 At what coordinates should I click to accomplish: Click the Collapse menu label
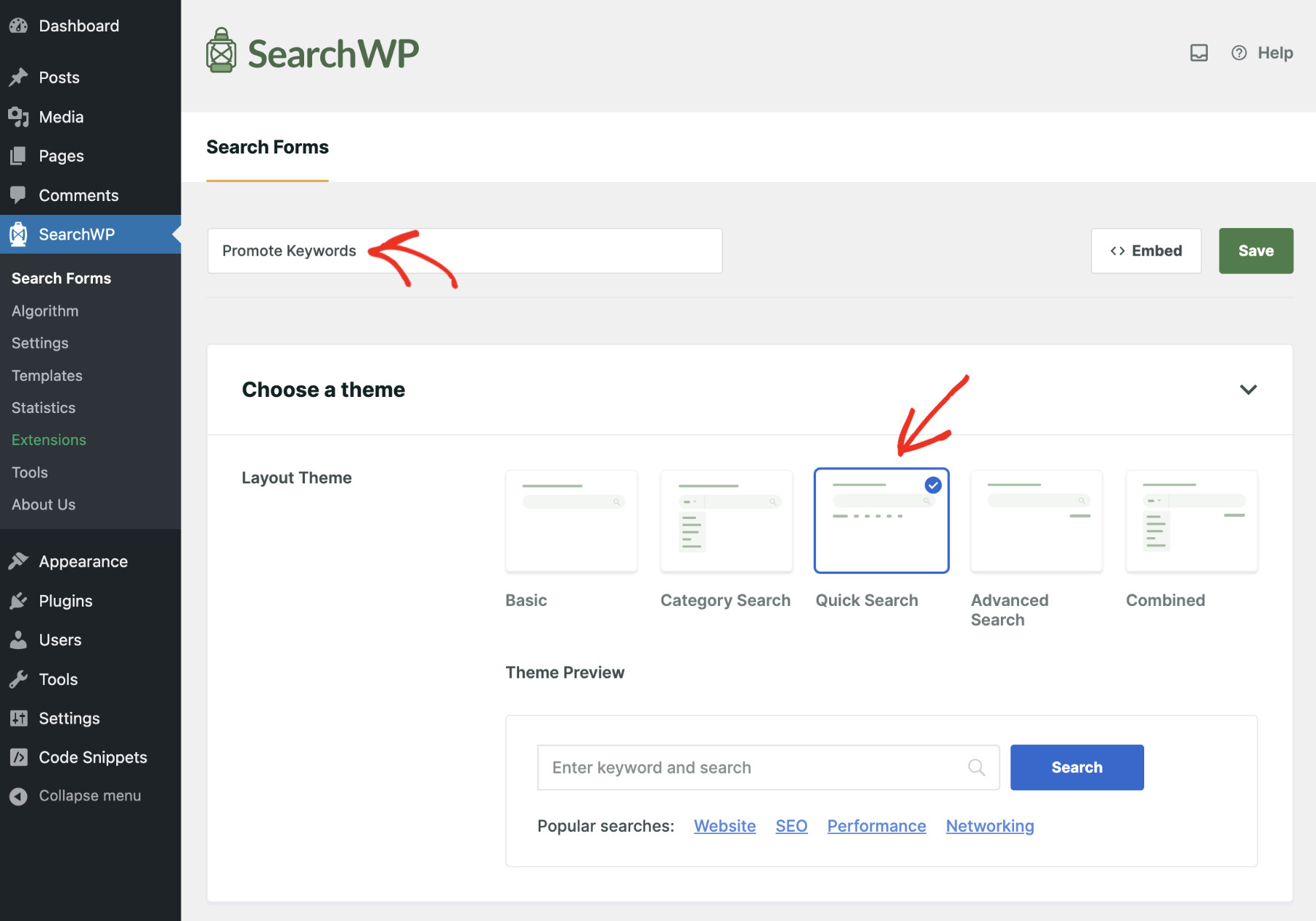(90, 796)
